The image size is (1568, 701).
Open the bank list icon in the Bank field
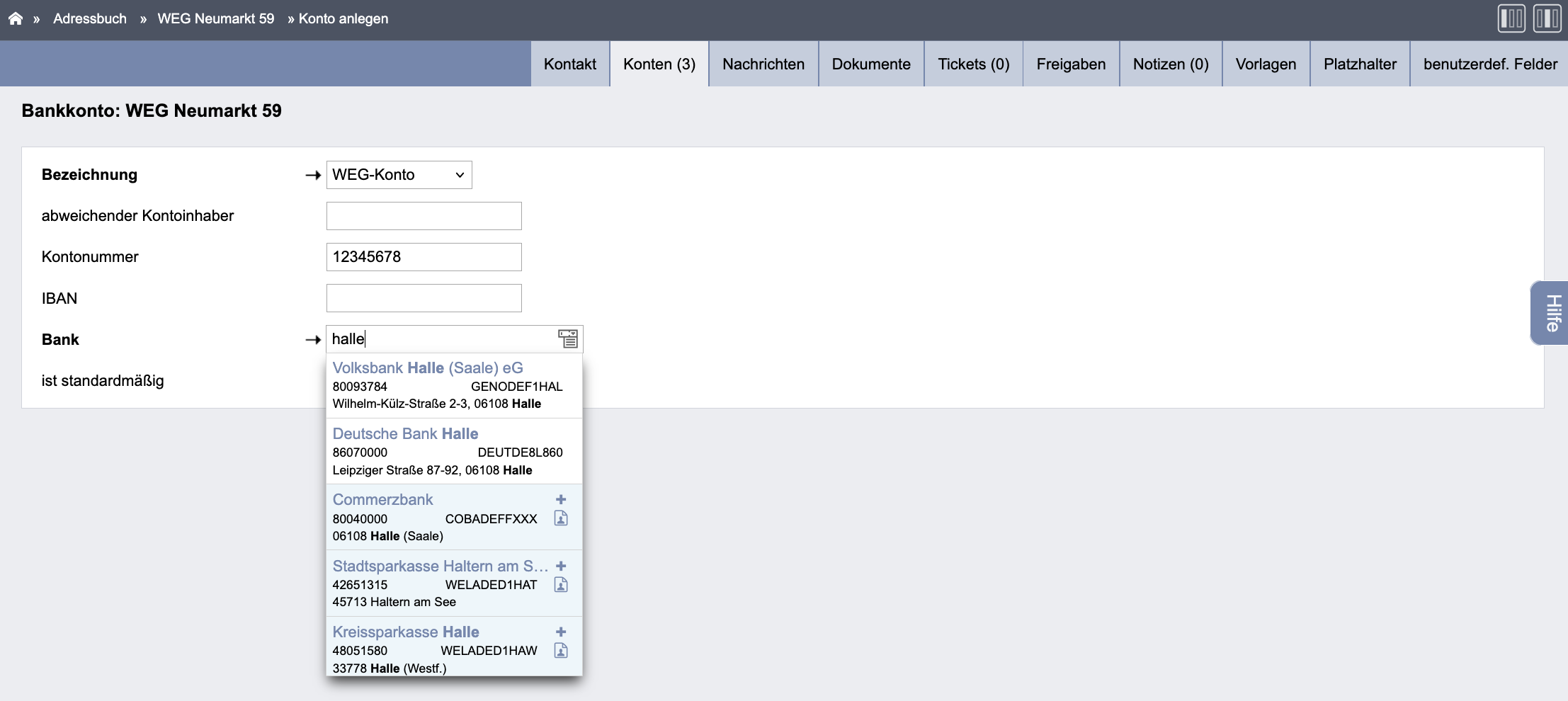568,338
